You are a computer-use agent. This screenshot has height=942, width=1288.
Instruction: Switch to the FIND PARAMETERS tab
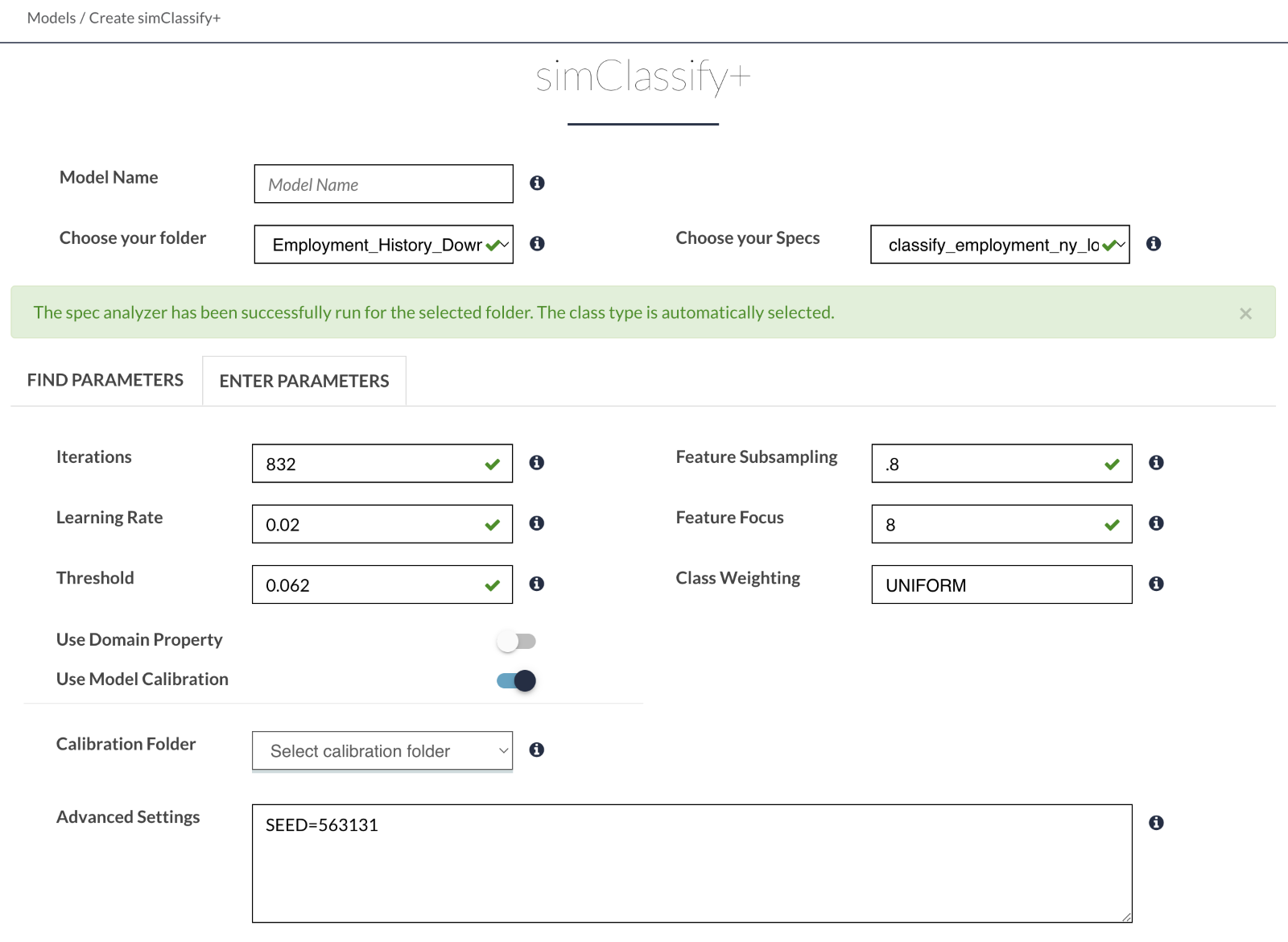pos(105,381)
